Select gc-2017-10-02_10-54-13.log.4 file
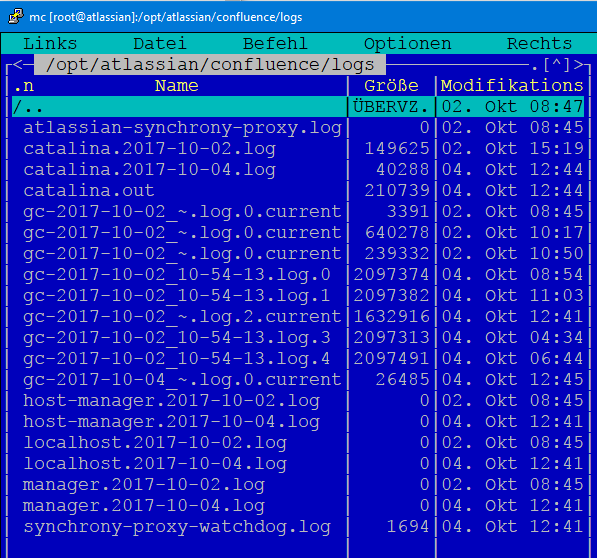This screenshot has width=597, height=558. pyautogui.click(x=177, y=359)
